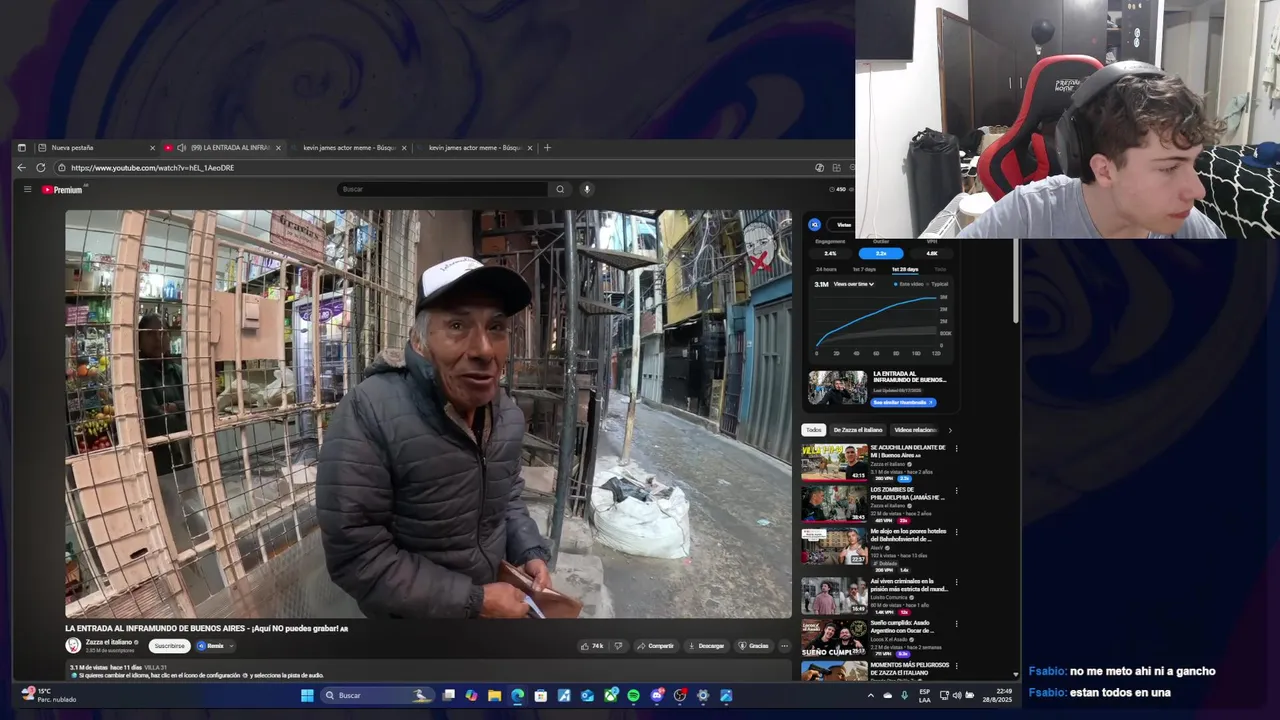Go back with browser back arrow
Screen dimensions: 1280x720
click(22, 167)
